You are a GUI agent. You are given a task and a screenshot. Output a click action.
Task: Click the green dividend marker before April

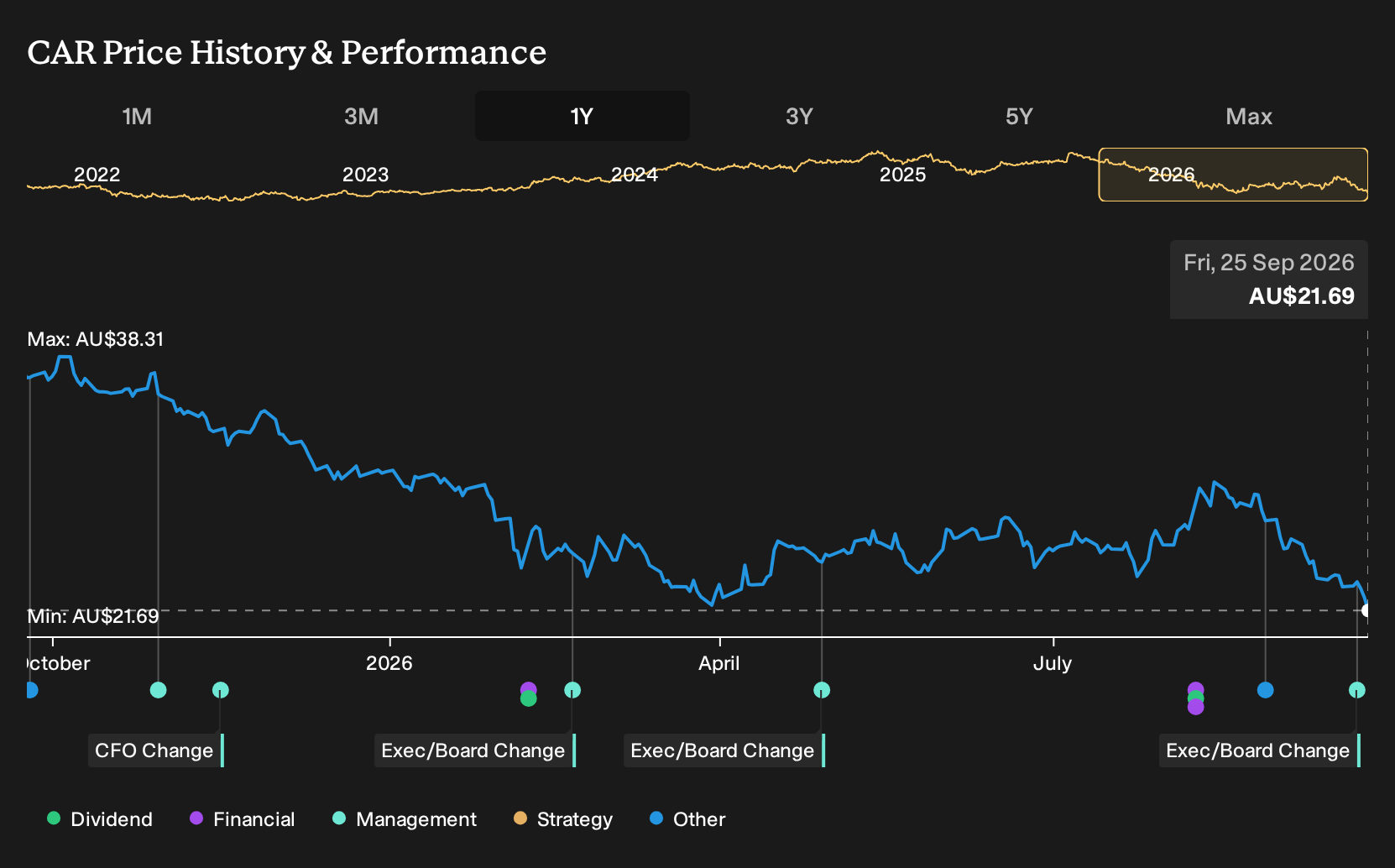pyautogui.click(x=528, y=698)
